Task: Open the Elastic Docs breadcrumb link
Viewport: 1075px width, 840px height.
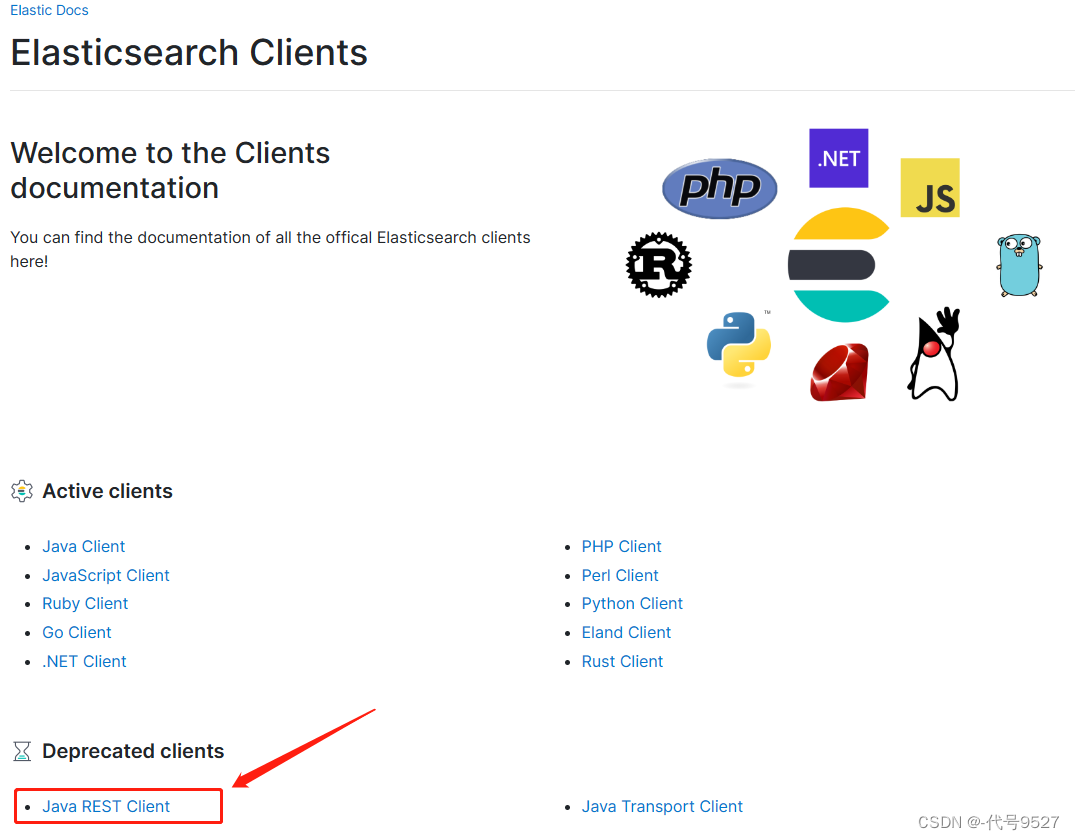Action: pyautogui.click(x=49, y=10)
